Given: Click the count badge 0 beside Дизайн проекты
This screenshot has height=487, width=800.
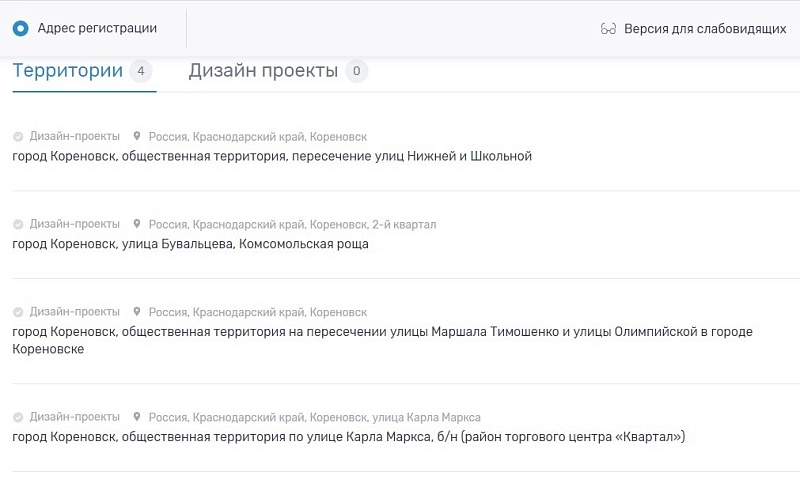Looking at the screenshot, I should click(x=357, y=71).
